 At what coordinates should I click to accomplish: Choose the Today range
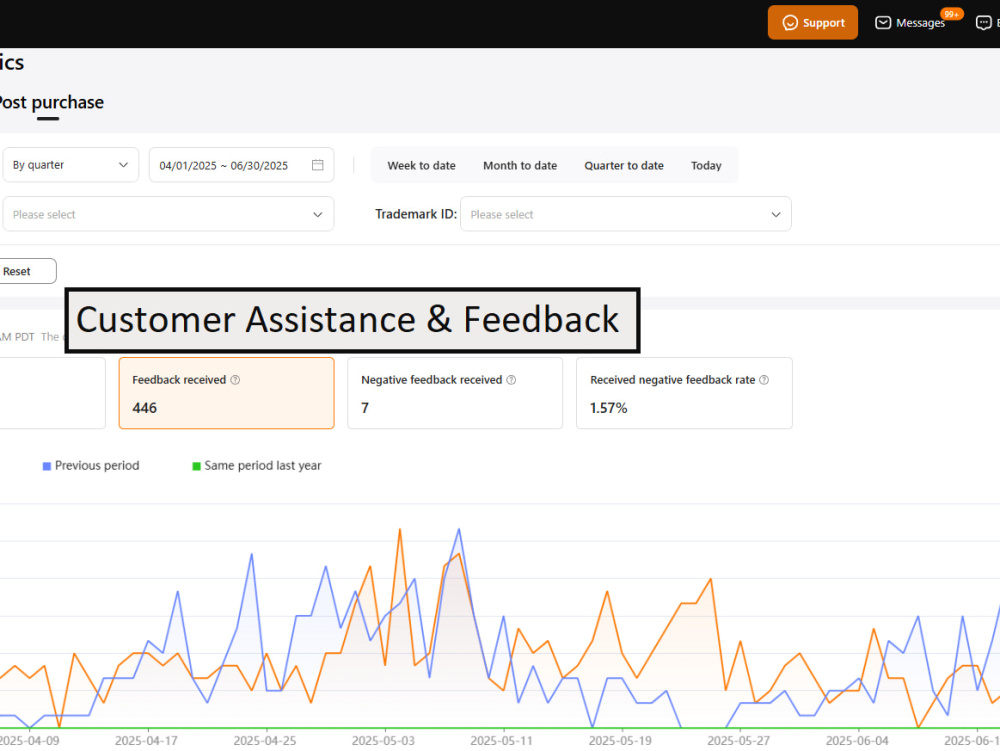706,165
